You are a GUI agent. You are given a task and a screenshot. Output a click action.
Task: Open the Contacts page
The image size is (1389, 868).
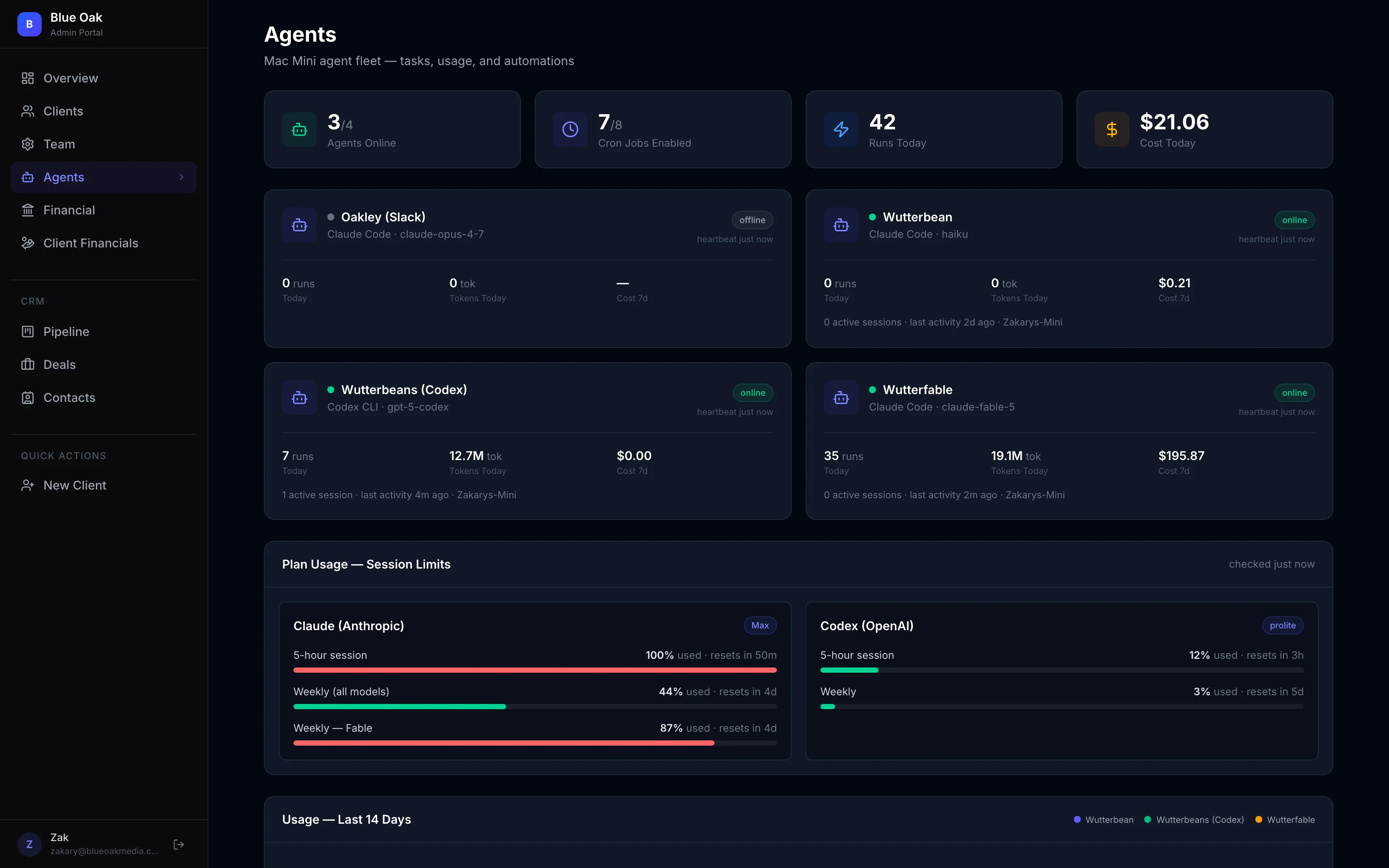click(103, 398)
